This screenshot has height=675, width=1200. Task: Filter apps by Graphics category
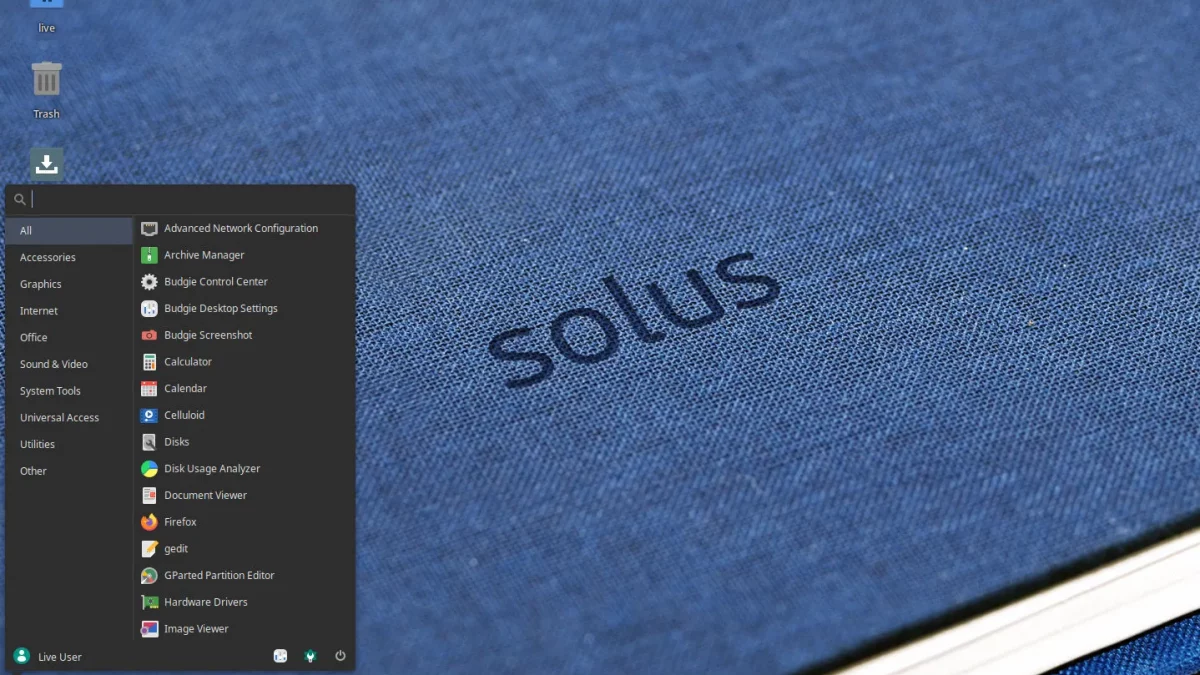tap(69, 284)
